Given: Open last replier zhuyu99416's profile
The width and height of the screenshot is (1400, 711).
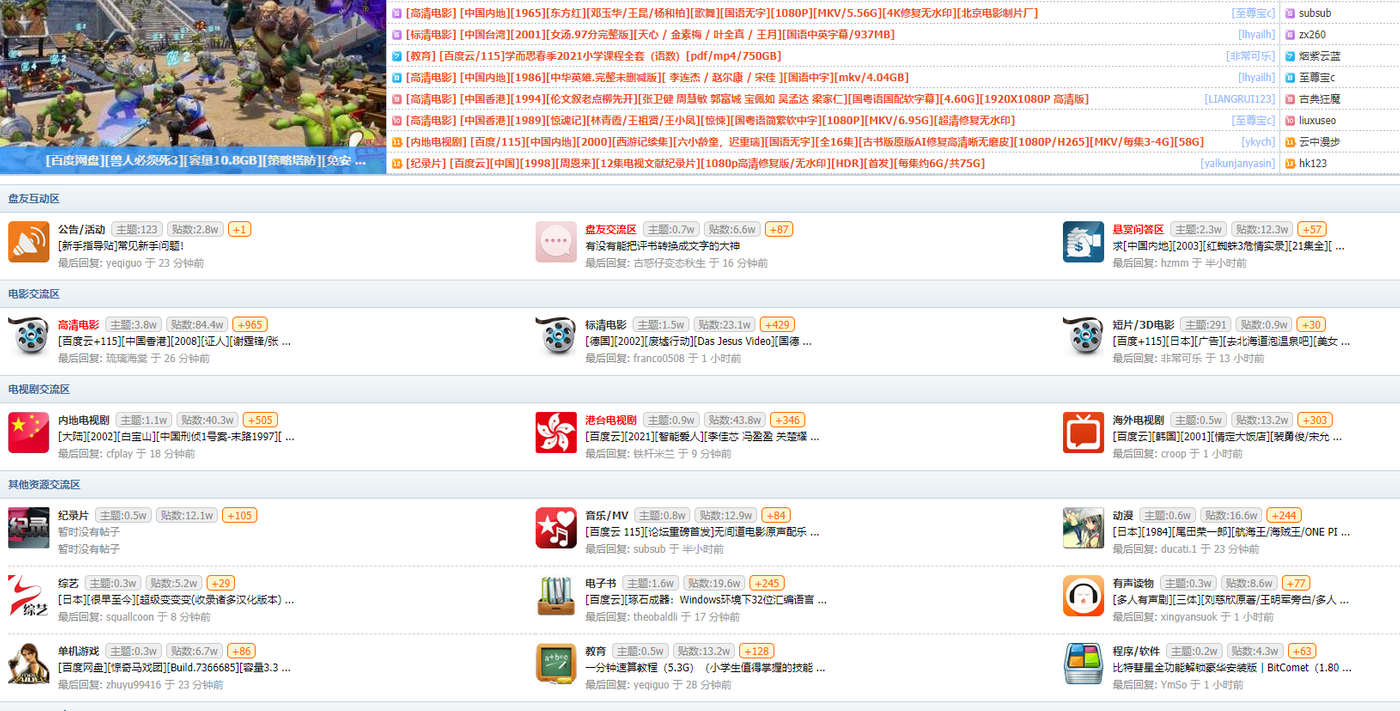Looking at the screenshot, I should pos(134,685).
